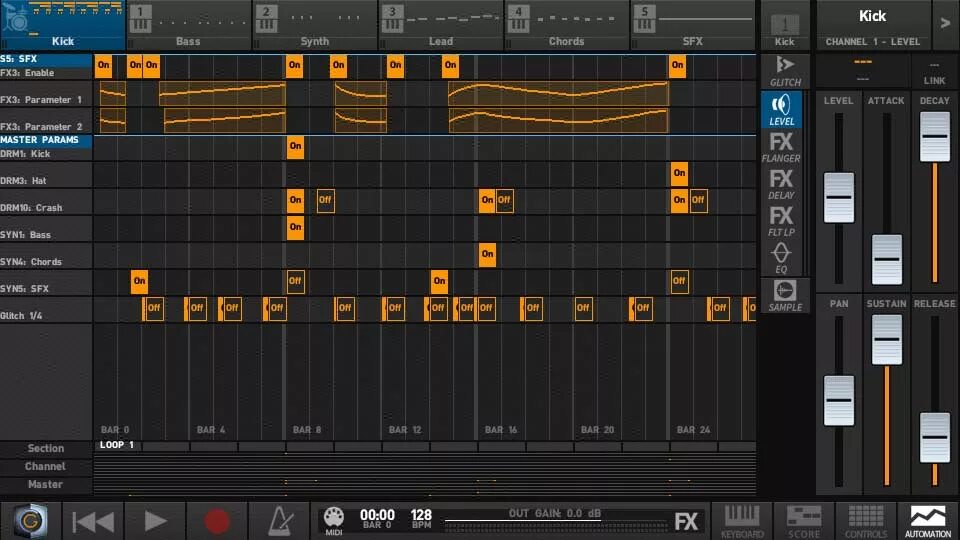The width and height of the screenshot is (960, 540).
Task: Open the master FX button
Action: (x=686, y=522)
